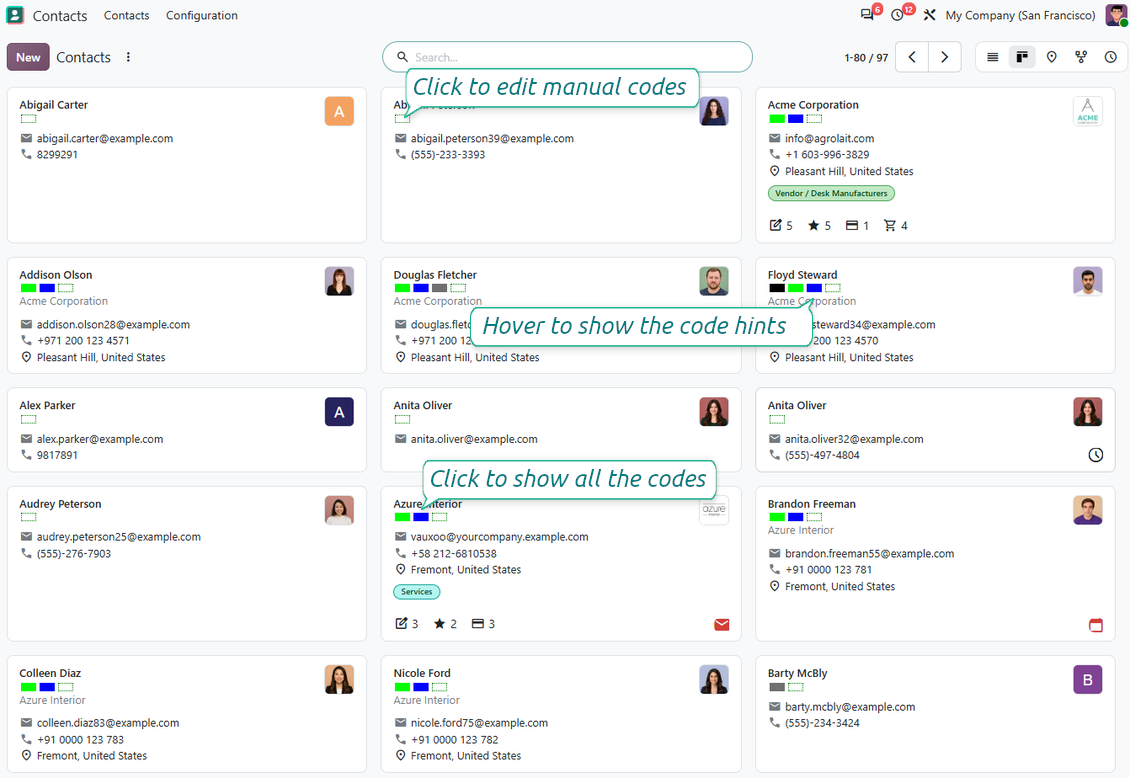This screenshot has height=778, width=1130.
Task: Click the Acme Corporation logo thumbnail
Action: [1087, 112]
